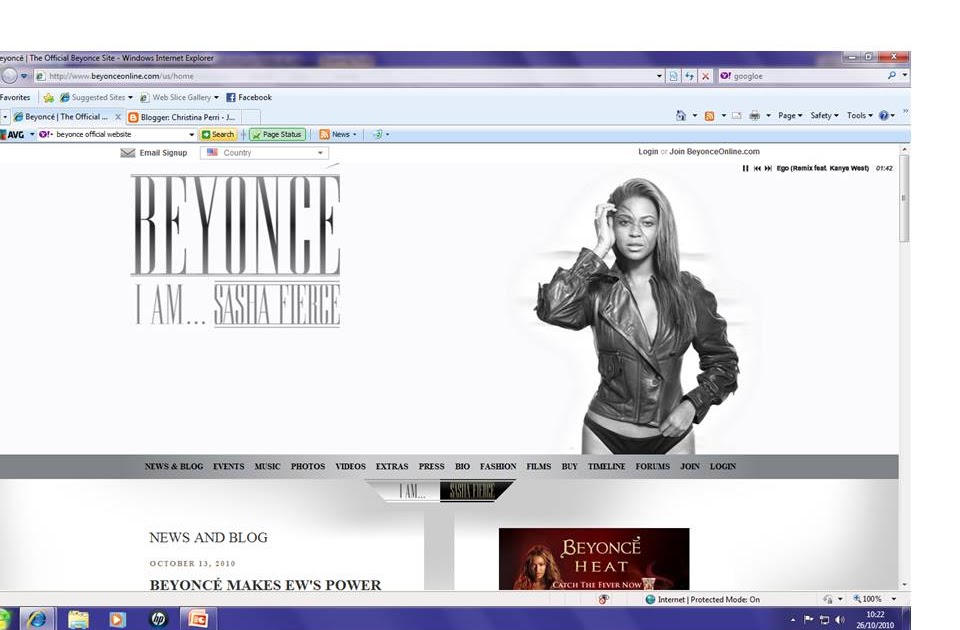This screenshot has width=960, height=630.
Task: Open Internet Explorer from the taskbar
Action: point(37,619)
